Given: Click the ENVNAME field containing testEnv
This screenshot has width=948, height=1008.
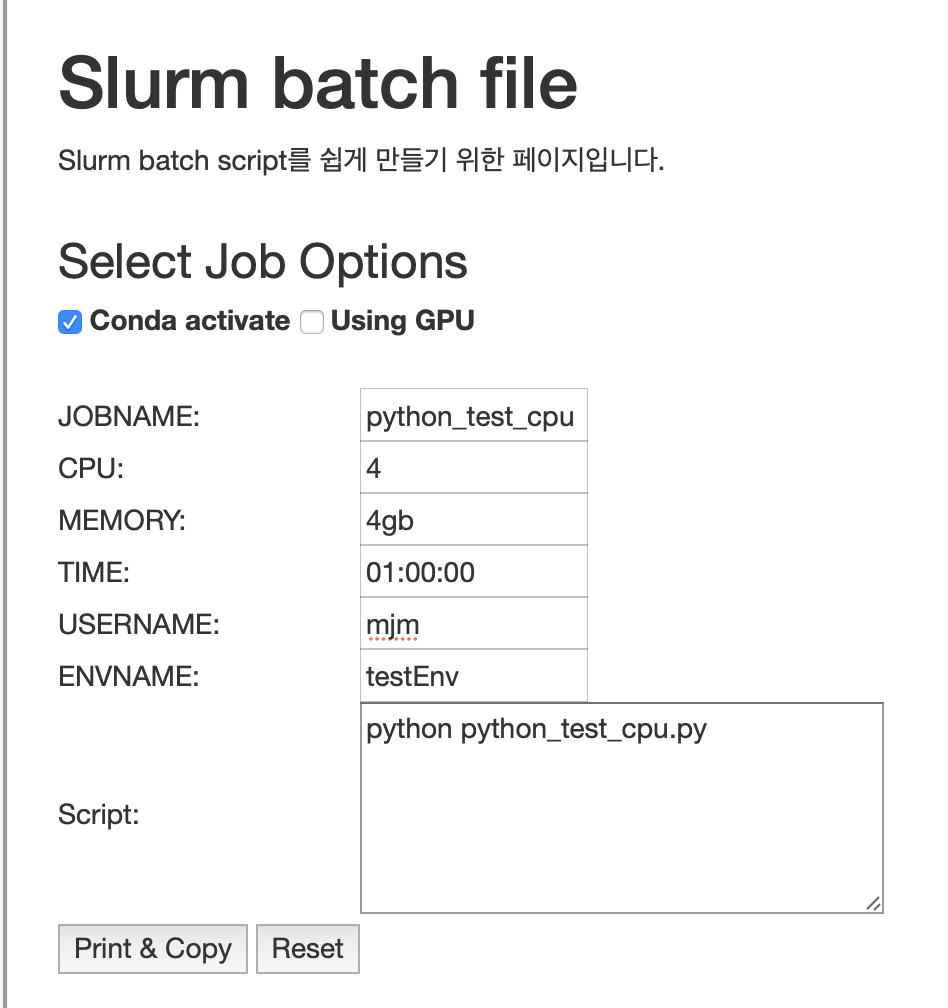Looking at the screenshot, I should pos(473,676).
